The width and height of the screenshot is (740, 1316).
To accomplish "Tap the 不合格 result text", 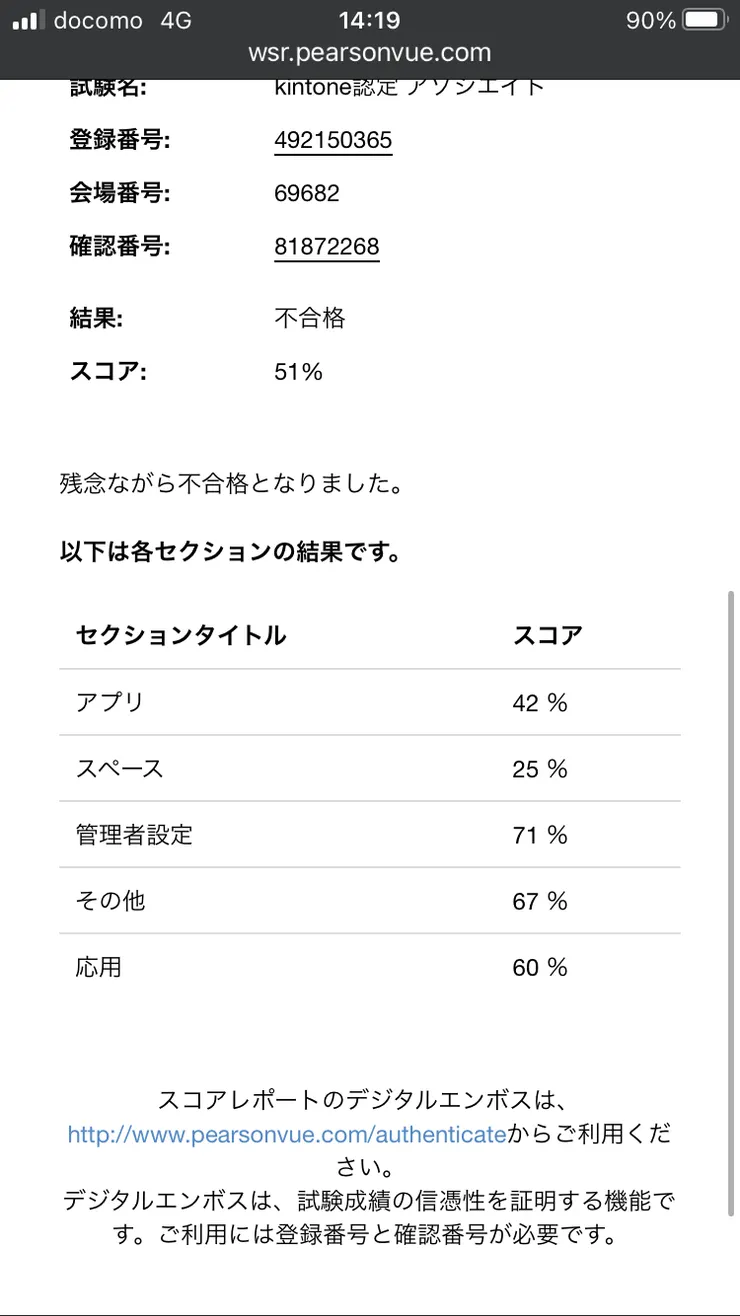I will point(309,318).
